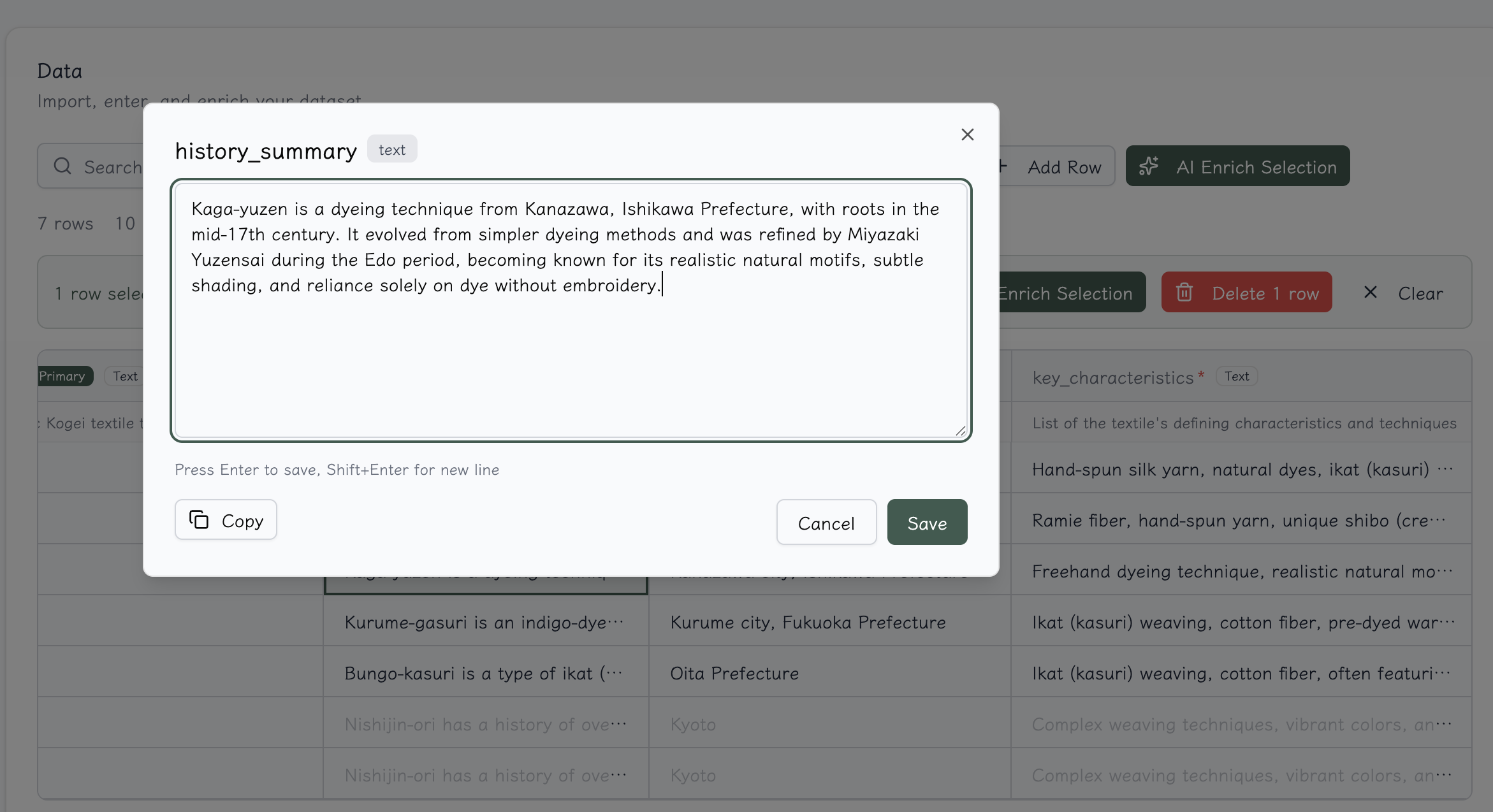The image size is (1493, 812).
Task: Click the Add Row button
Action: click(1063, 167)
